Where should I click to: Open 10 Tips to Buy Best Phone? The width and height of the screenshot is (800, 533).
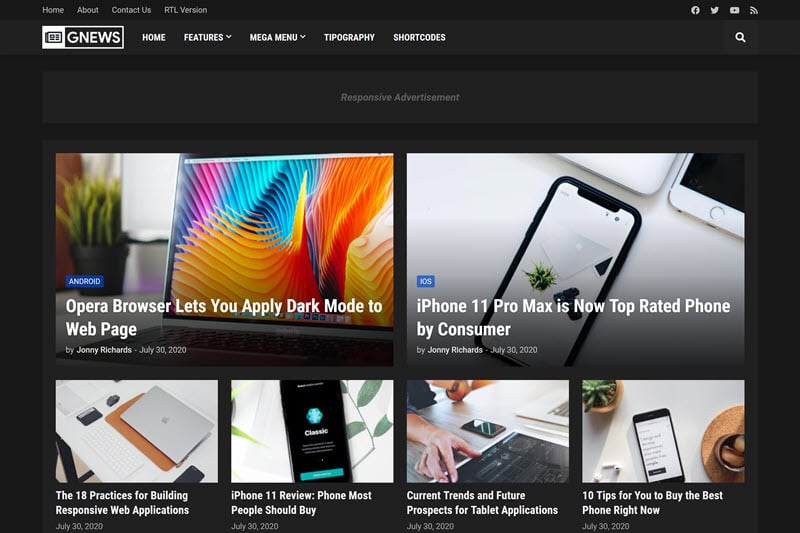pos(653,502)
